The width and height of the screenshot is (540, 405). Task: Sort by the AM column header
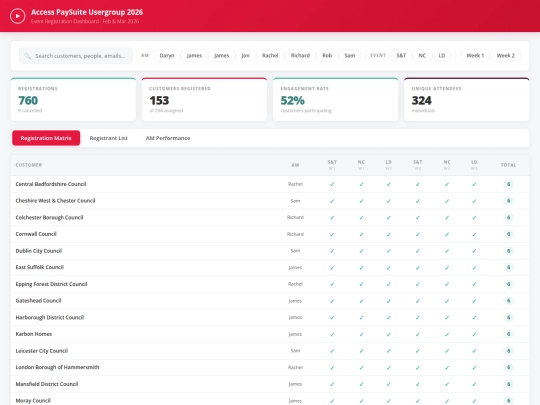295,165
